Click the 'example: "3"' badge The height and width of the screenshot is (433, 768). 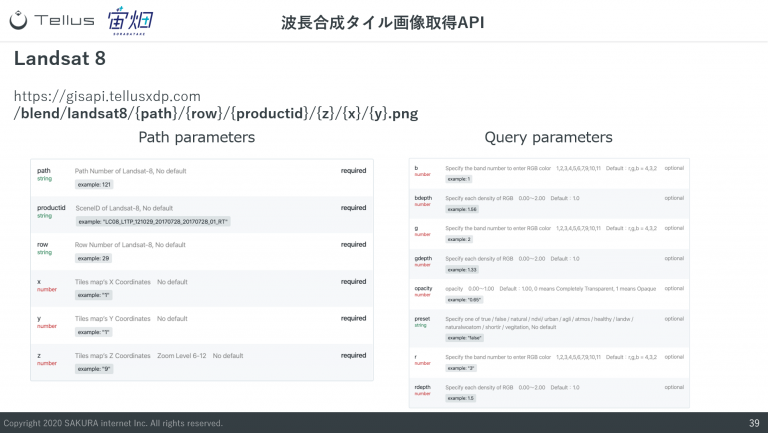pyautogui.click(x=461, y=368)
